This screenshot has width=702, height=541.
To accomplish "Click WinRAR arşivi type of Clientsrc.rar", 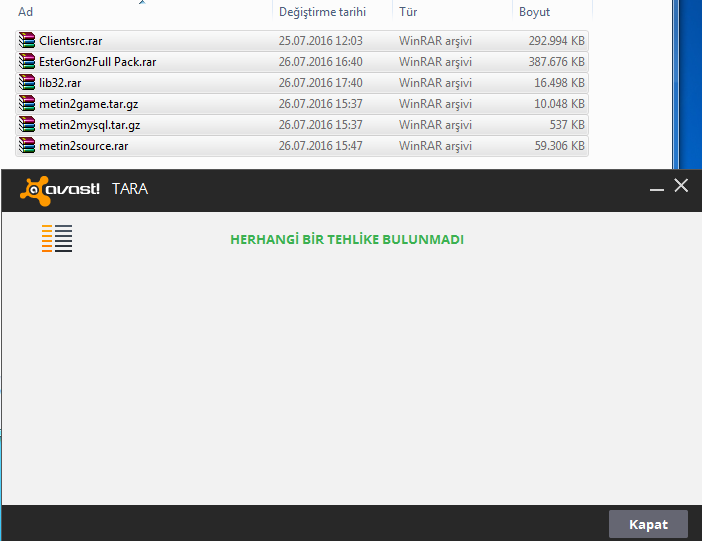I will pyautogui.click(x=435, y=41).
